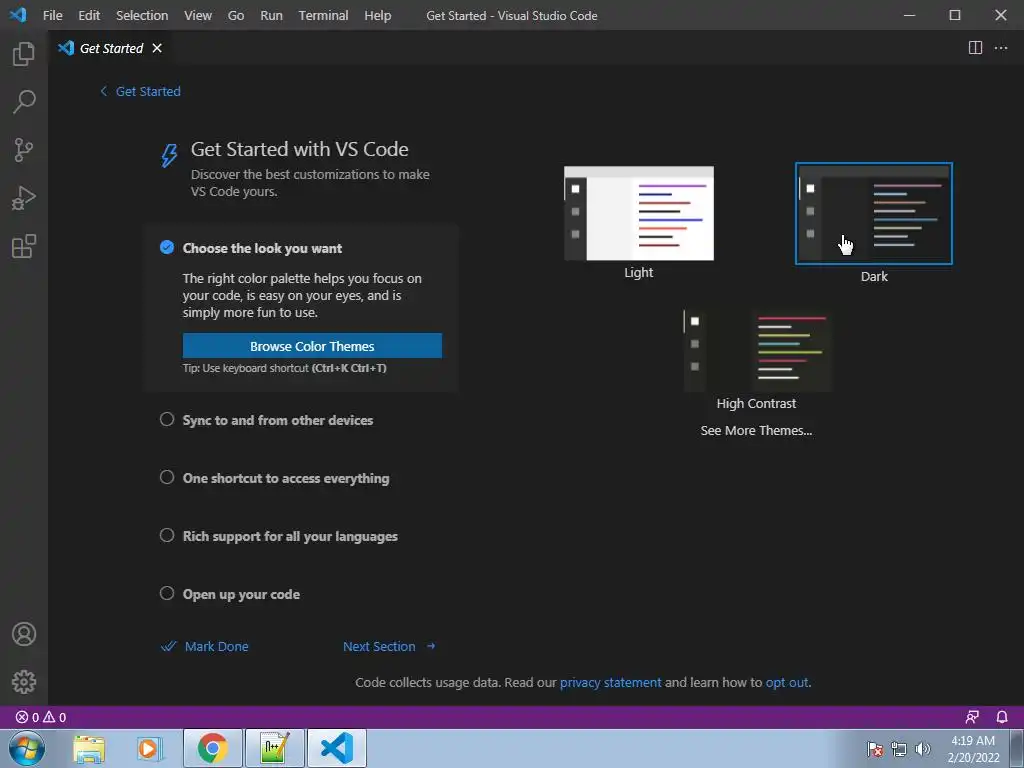1024x768 pixels.
Task: Open the Source Control view
Action: tap(24, 150)
